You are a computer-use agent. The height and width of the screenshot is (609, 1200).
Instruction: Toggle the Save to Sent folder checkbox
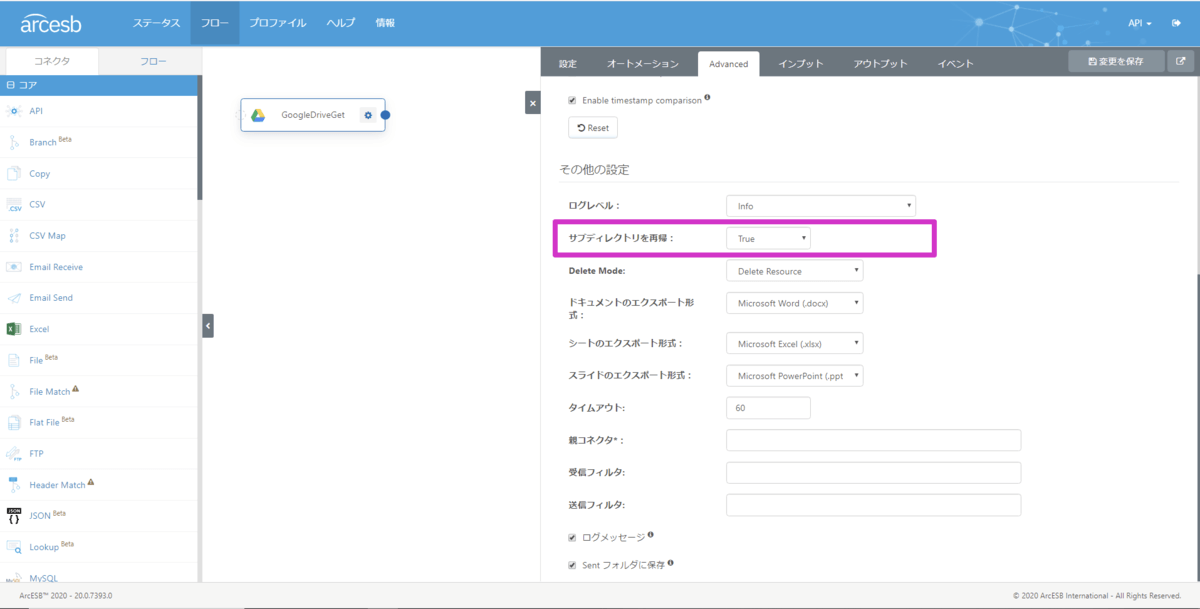pos(572,565)
